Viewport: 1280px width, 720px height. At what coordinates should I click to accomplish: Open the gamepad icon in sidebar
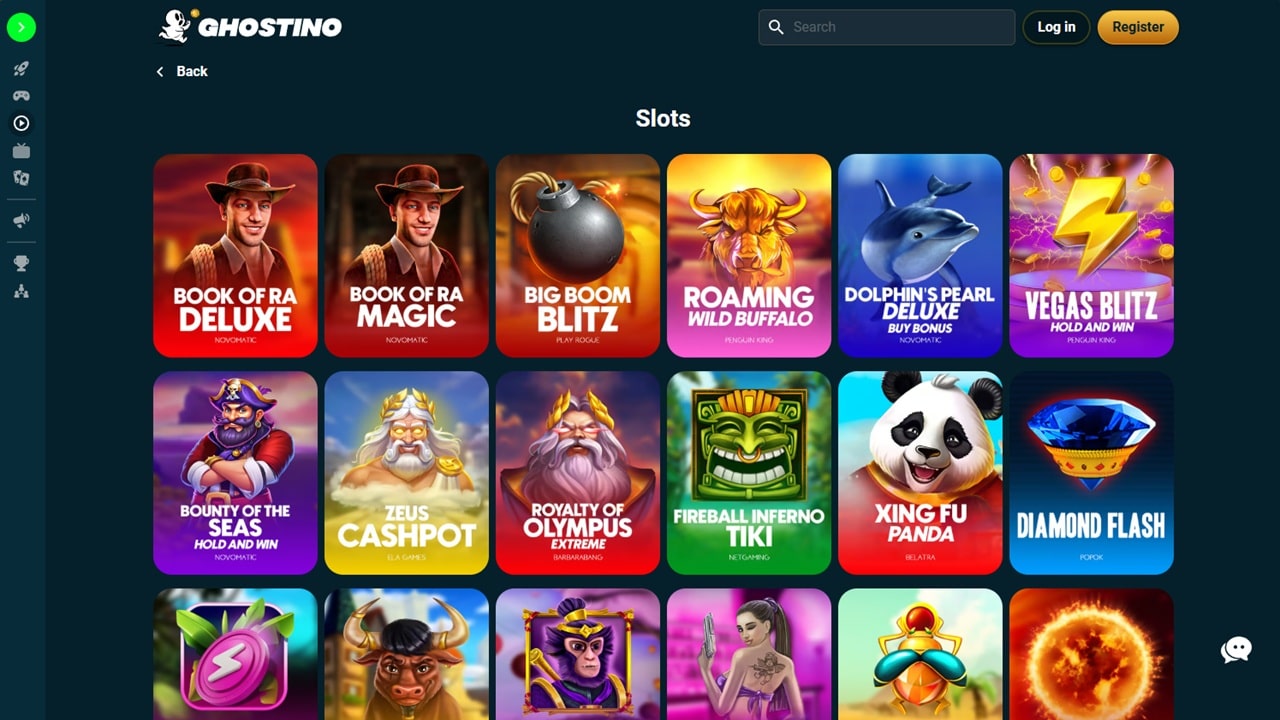tap(21, 96)
